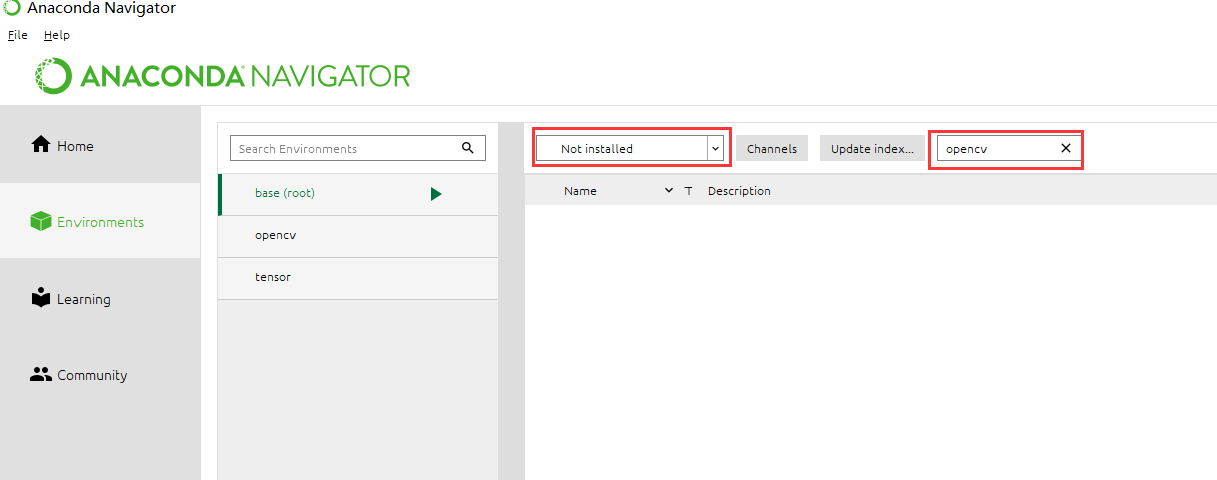Open the Help menu

pos(57,35)
